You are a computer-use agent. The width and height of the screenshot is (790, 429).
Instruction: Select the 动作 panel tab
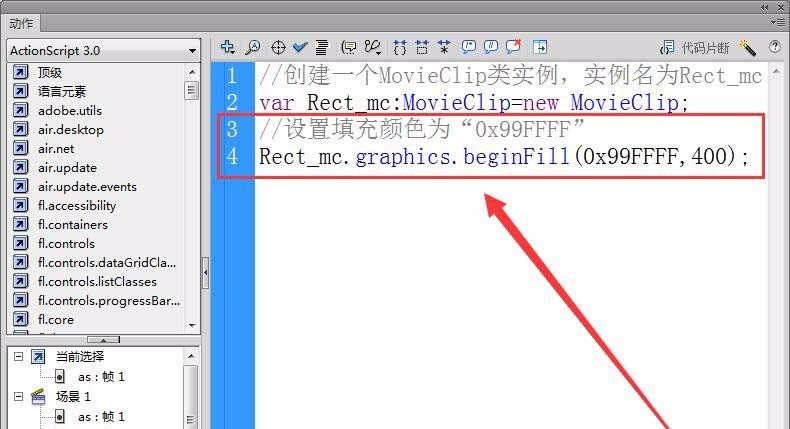(21, 24)
